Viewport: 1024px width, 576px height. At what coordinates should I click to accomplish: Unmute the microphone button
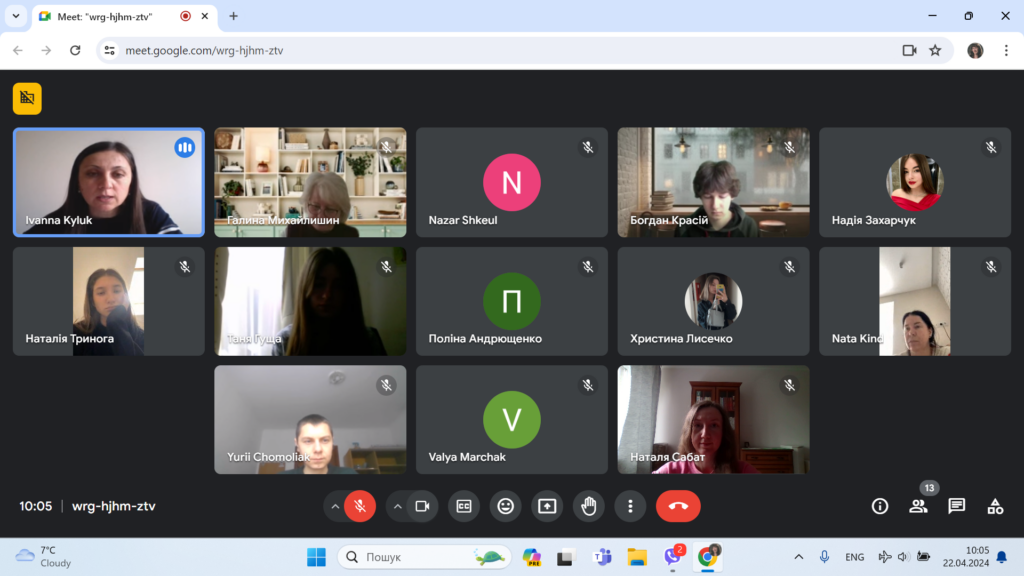pos(360,506)
